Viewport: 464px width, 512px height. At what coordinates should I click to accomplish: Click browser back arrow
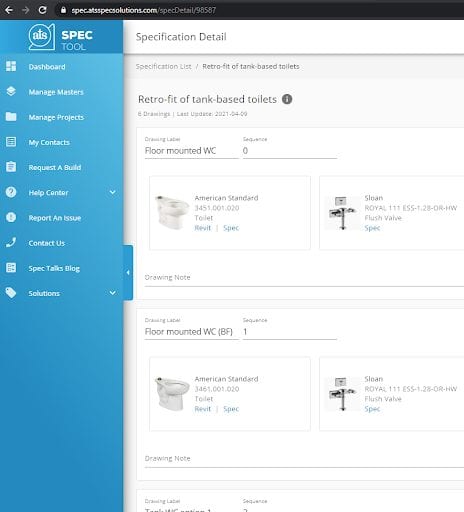click(9, 10)
